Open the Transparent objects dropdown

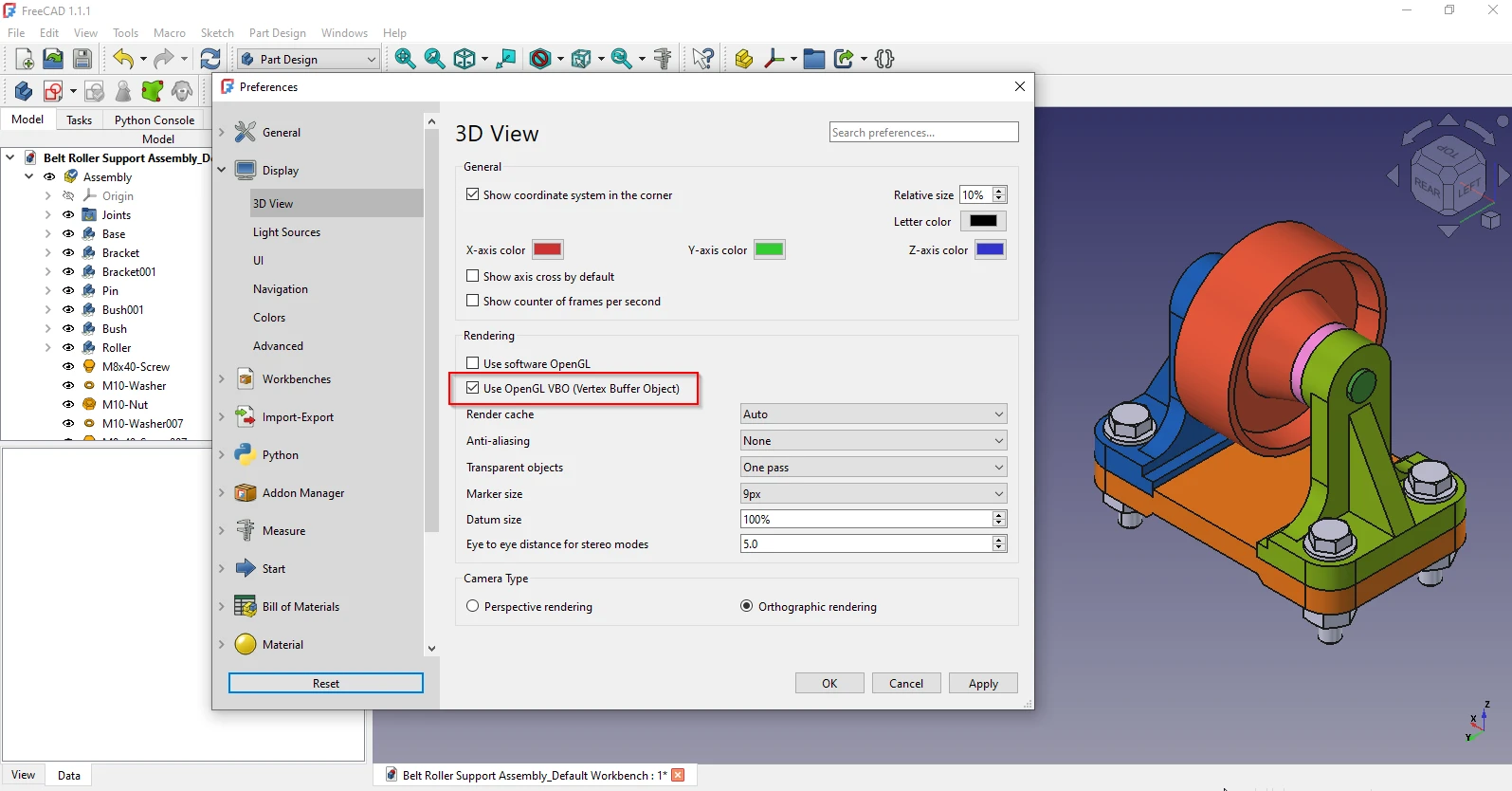873,468
